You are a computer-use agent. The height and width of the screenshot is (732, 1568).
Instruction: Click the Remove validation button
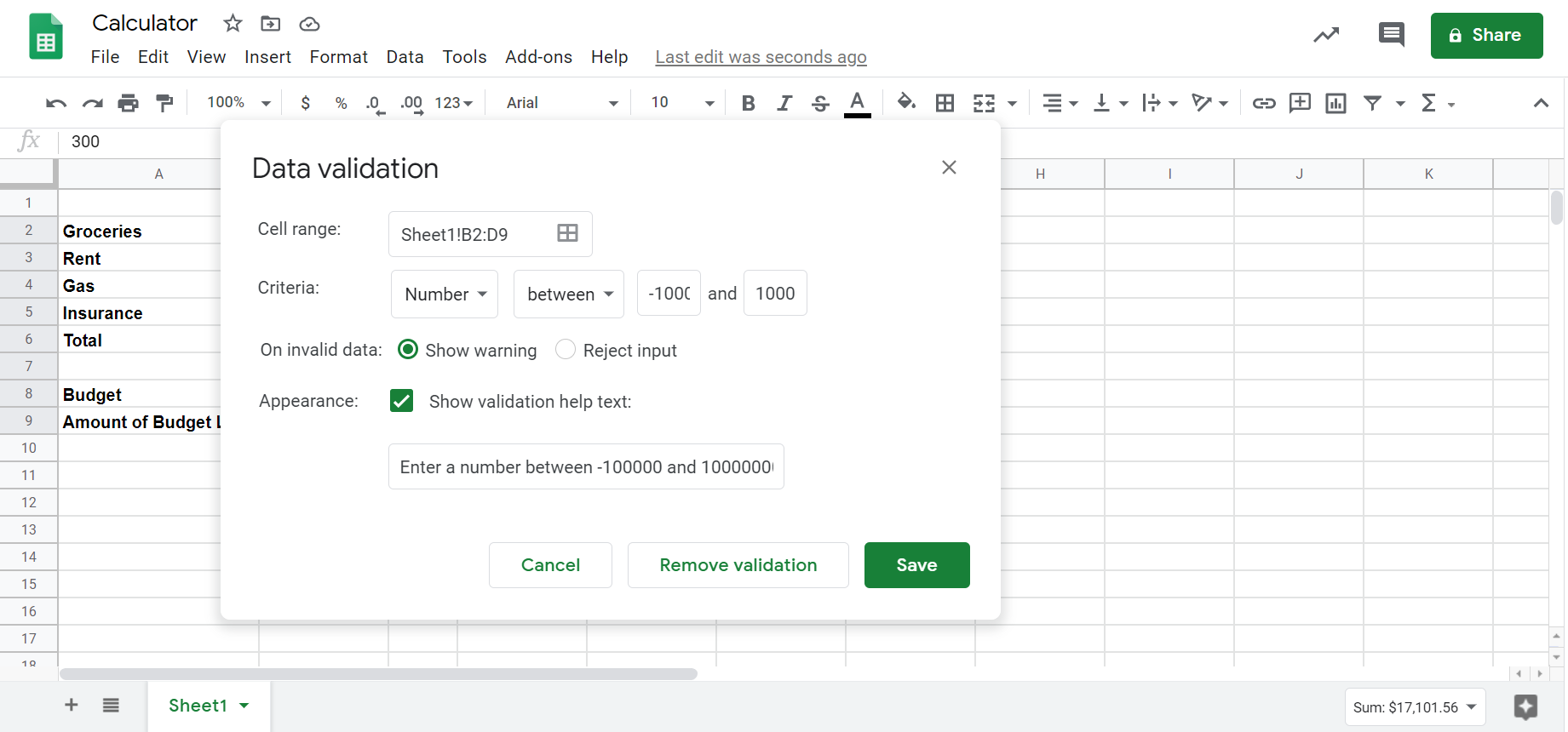click(738, 565)
